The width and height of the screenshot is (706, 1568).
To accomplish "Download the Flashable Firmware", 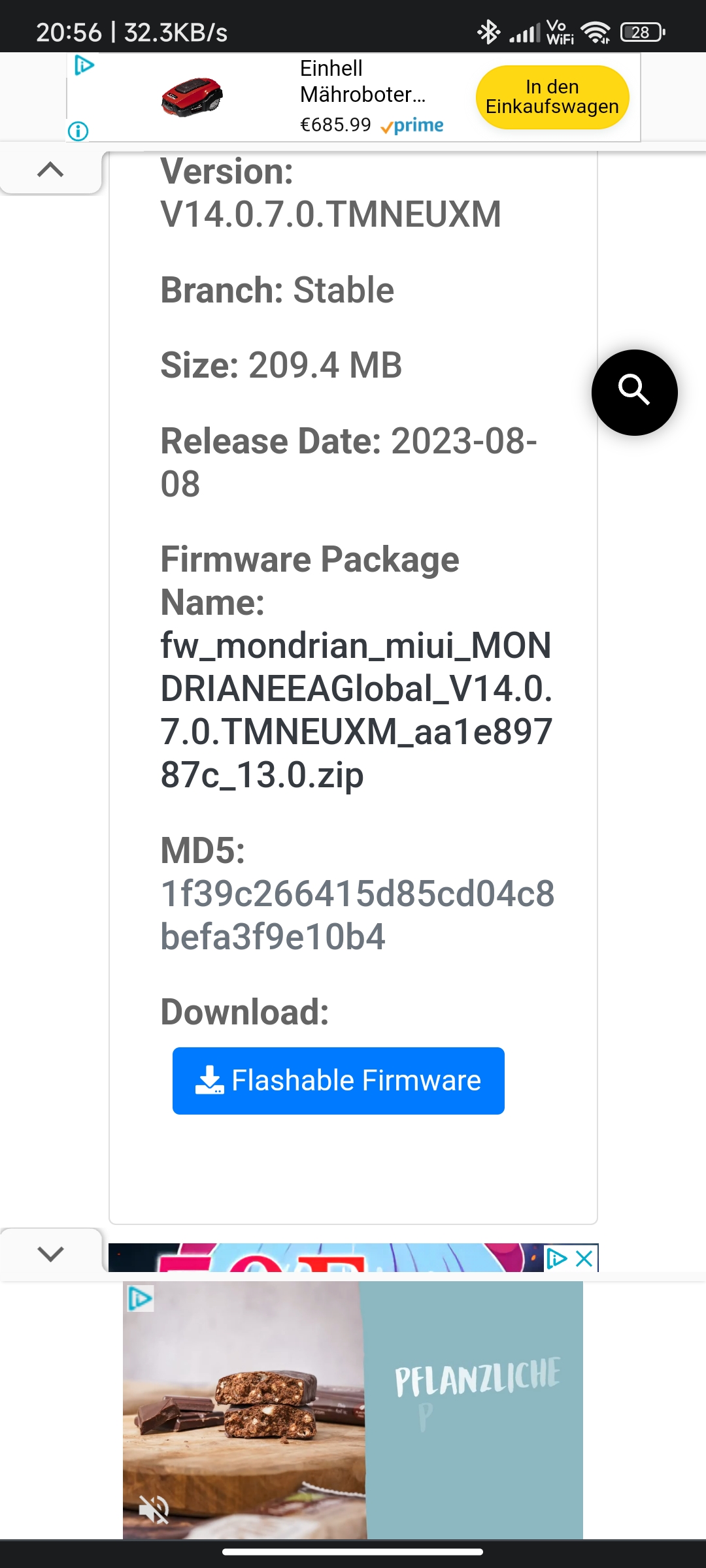I will [339, 1081].
